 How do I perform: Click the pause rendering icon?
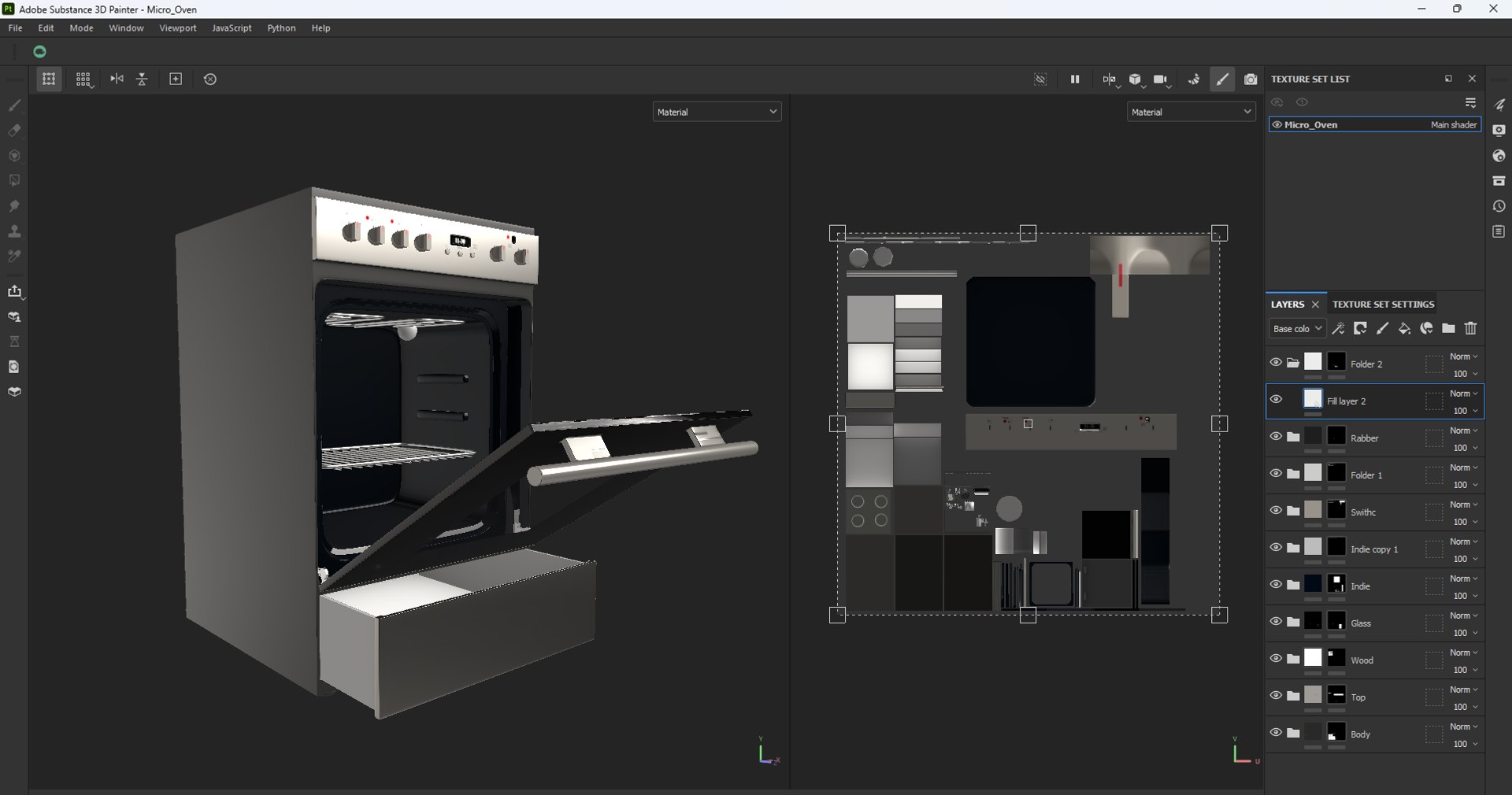pos(1075,79)
